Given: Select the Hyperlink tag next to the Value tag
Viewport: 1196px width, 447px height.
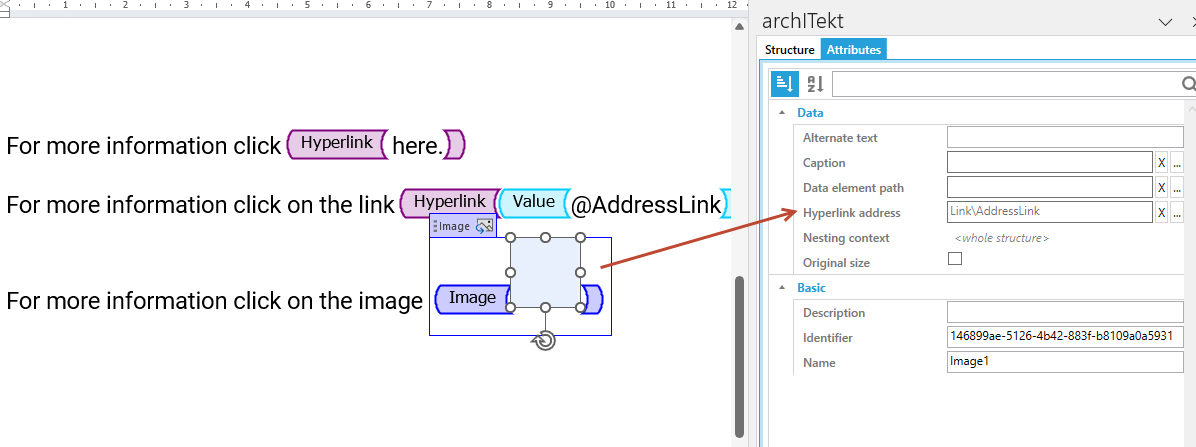Looking at the screenshot, I should point(449,202).
